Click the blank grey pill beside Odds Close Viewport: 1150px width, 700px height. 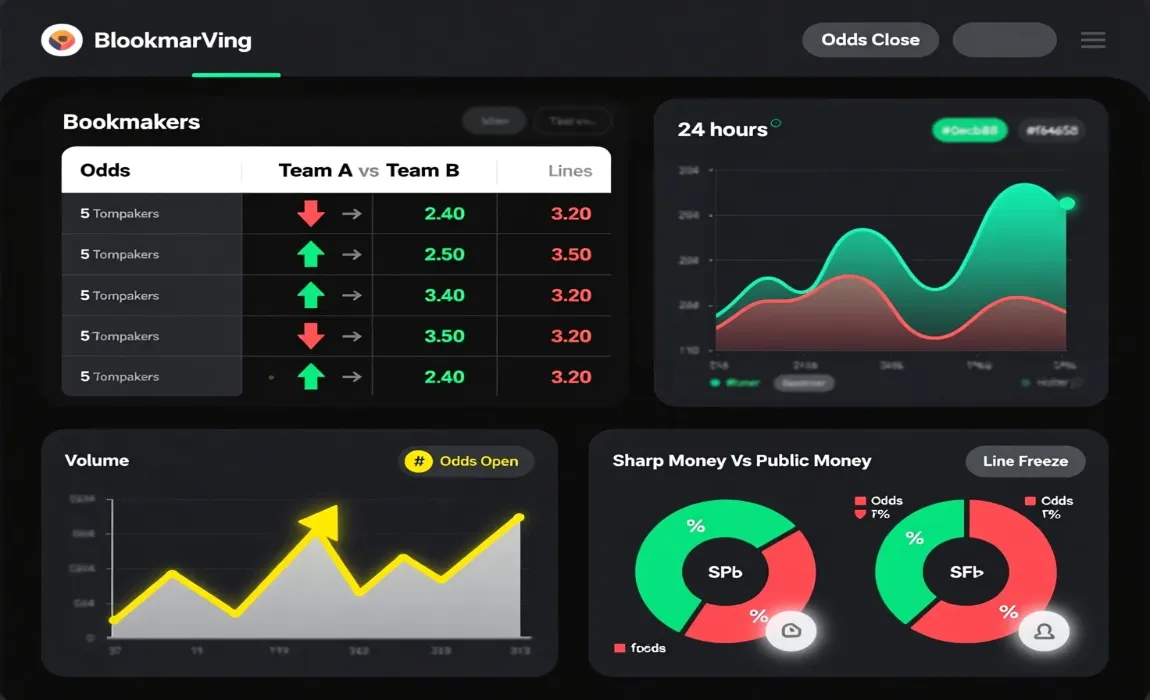(x=1004, y=40)
